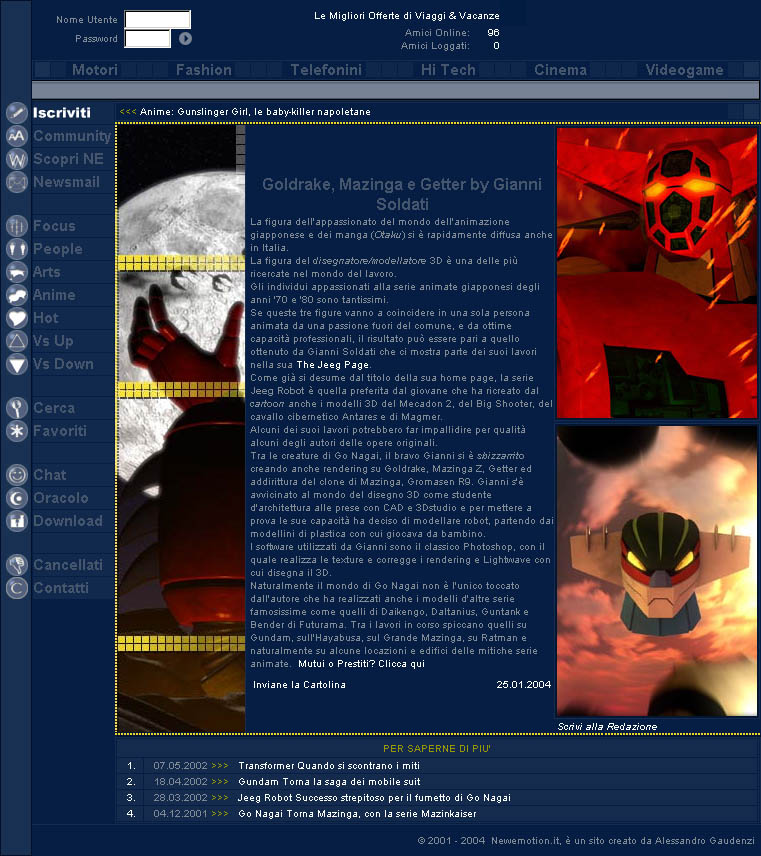Click the Contatti menu label
This screenshot has height=856, width=761.
tap(61, 588)
